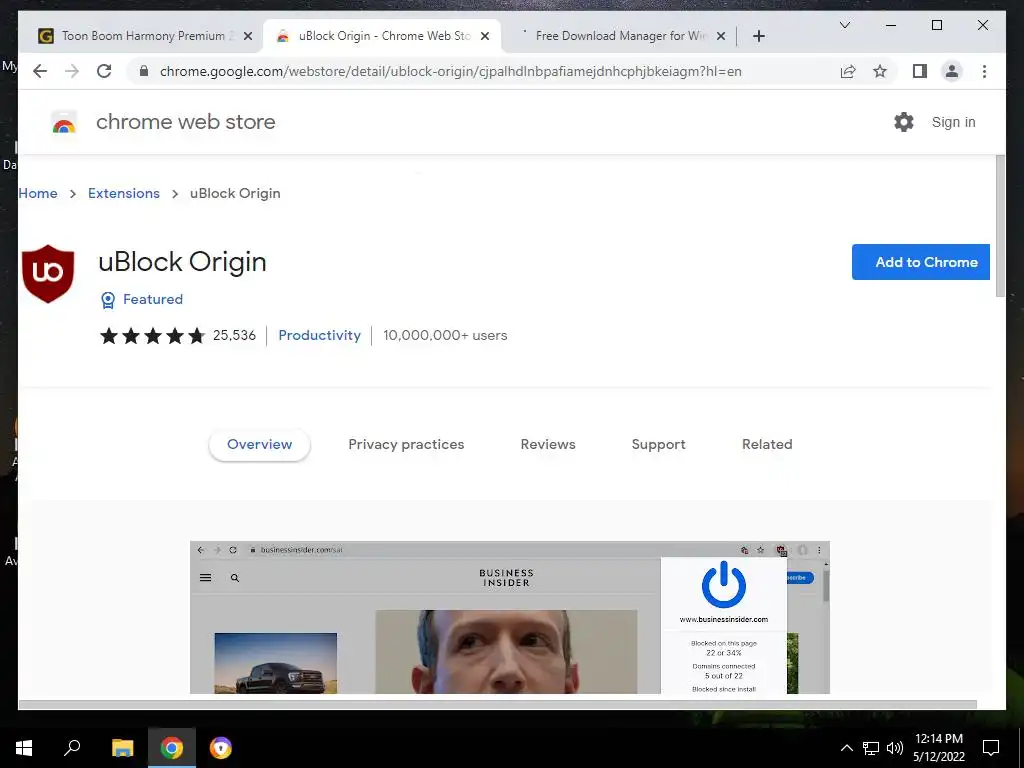Click the 25,536 ratings count
This screenshot has width=1024, height=768.
(234, 336)
